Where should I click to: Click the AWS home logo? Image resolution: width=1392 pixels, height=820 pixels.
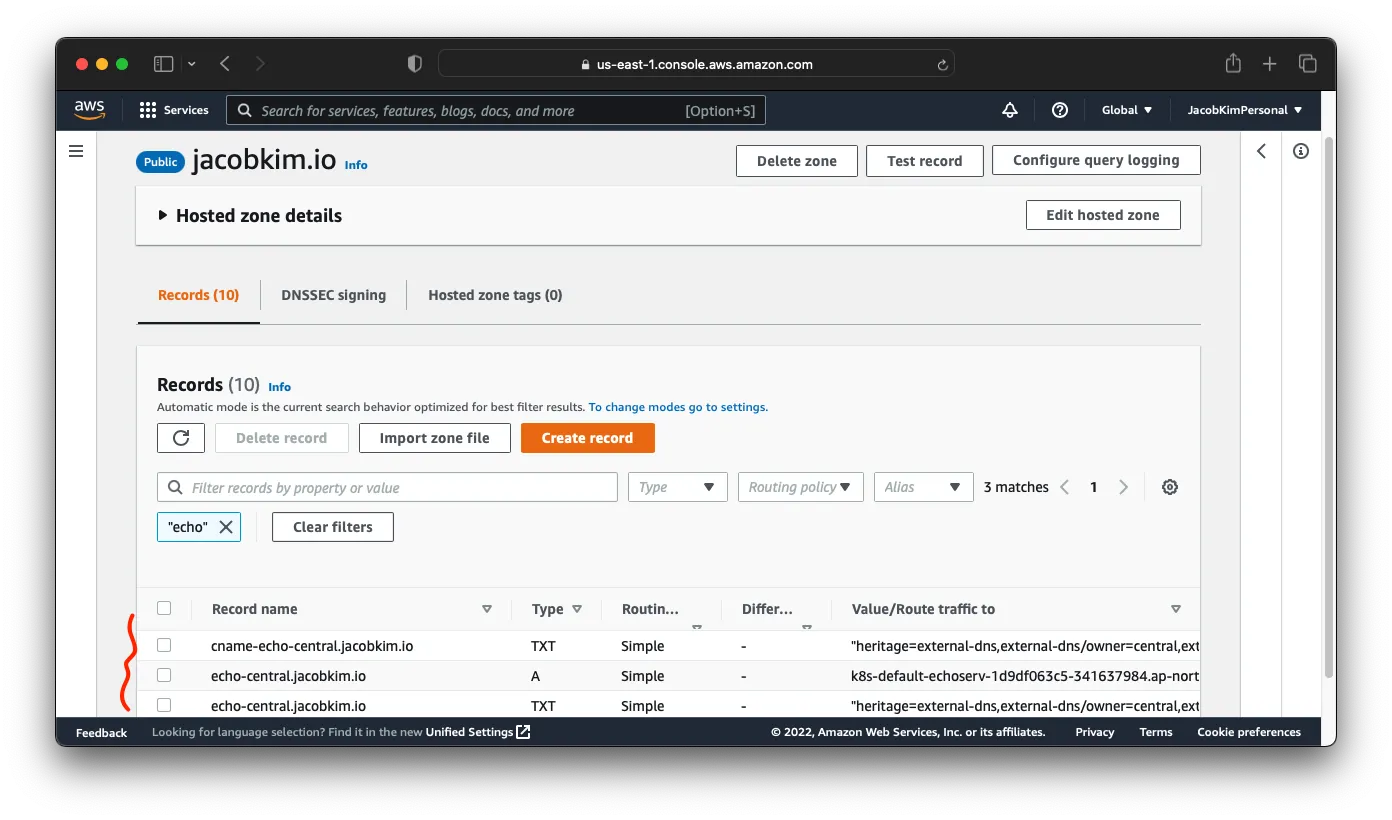pyautogui.click(x=89, y=110)
